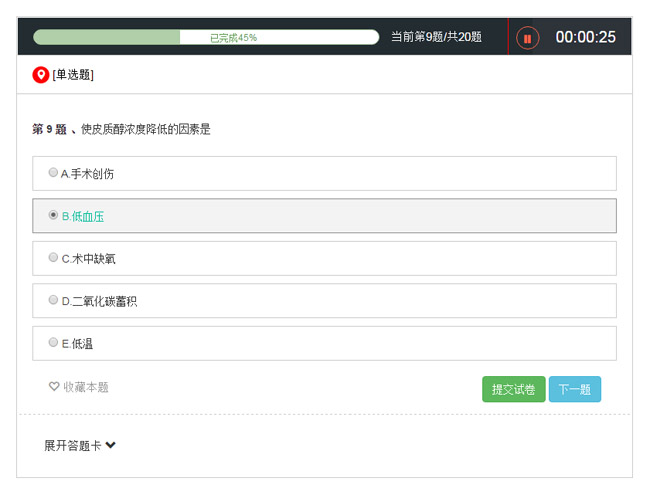The width and height of the screenshot is (650, 495).
Task: Click the red location pin icon
Action: pos(41,75)
